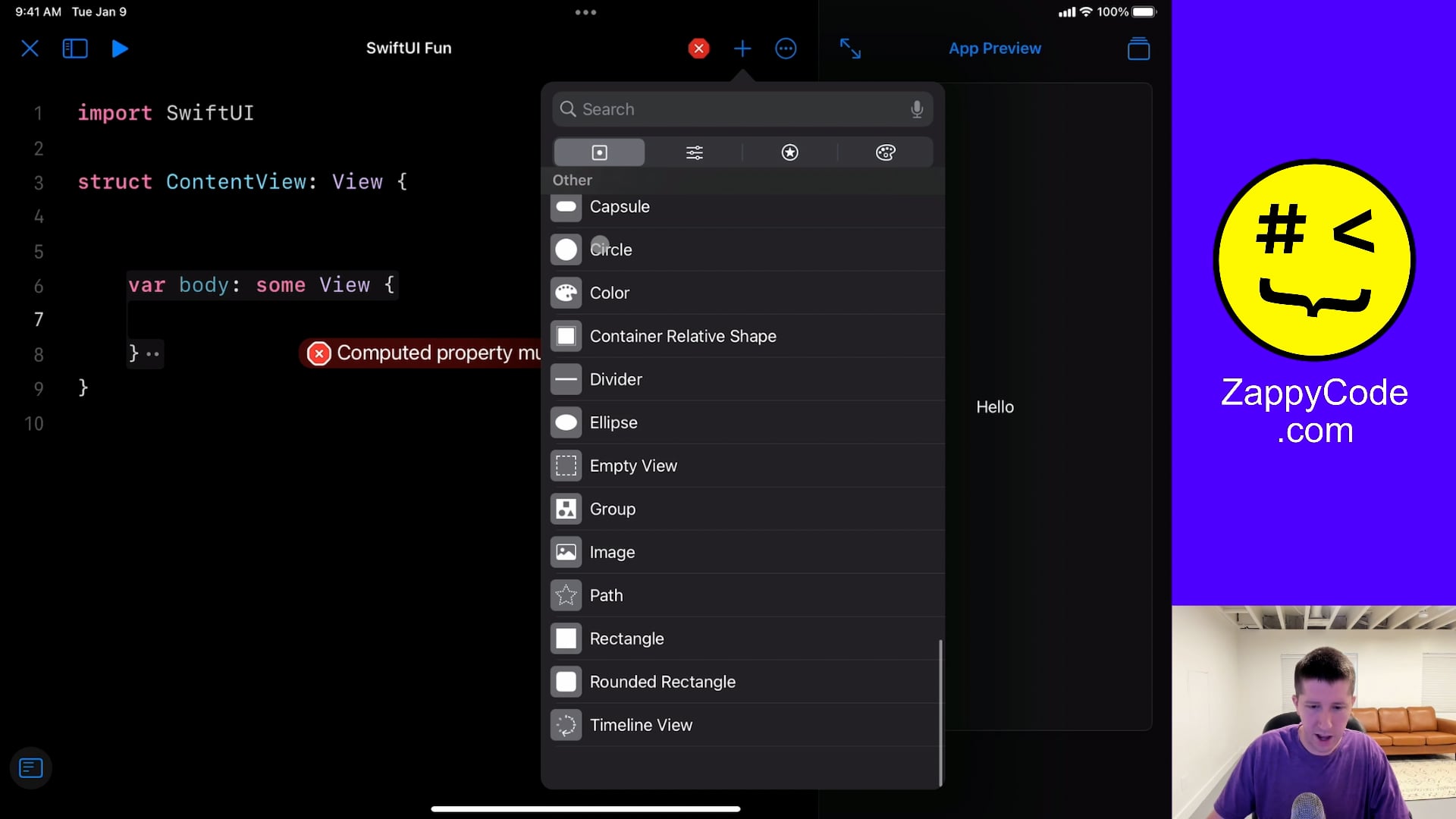Switch to the color palette tab
The width and height of the screenshot is (1456, 819).
coord(885,152)
